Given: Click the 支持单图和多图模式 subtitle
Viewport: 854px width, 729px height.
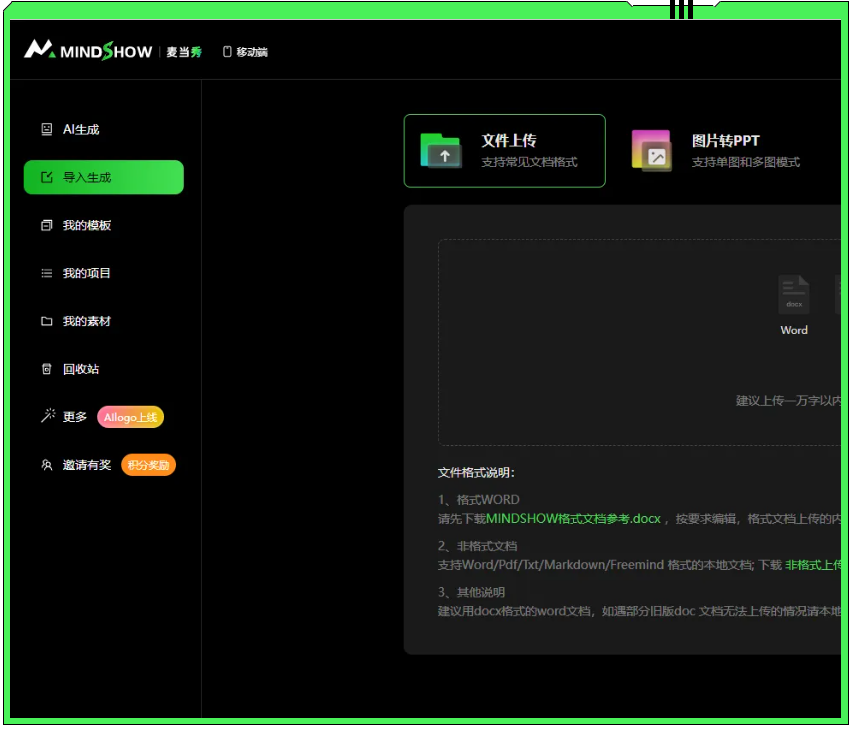Looking at the screenshot, I should tap(746, 162).
